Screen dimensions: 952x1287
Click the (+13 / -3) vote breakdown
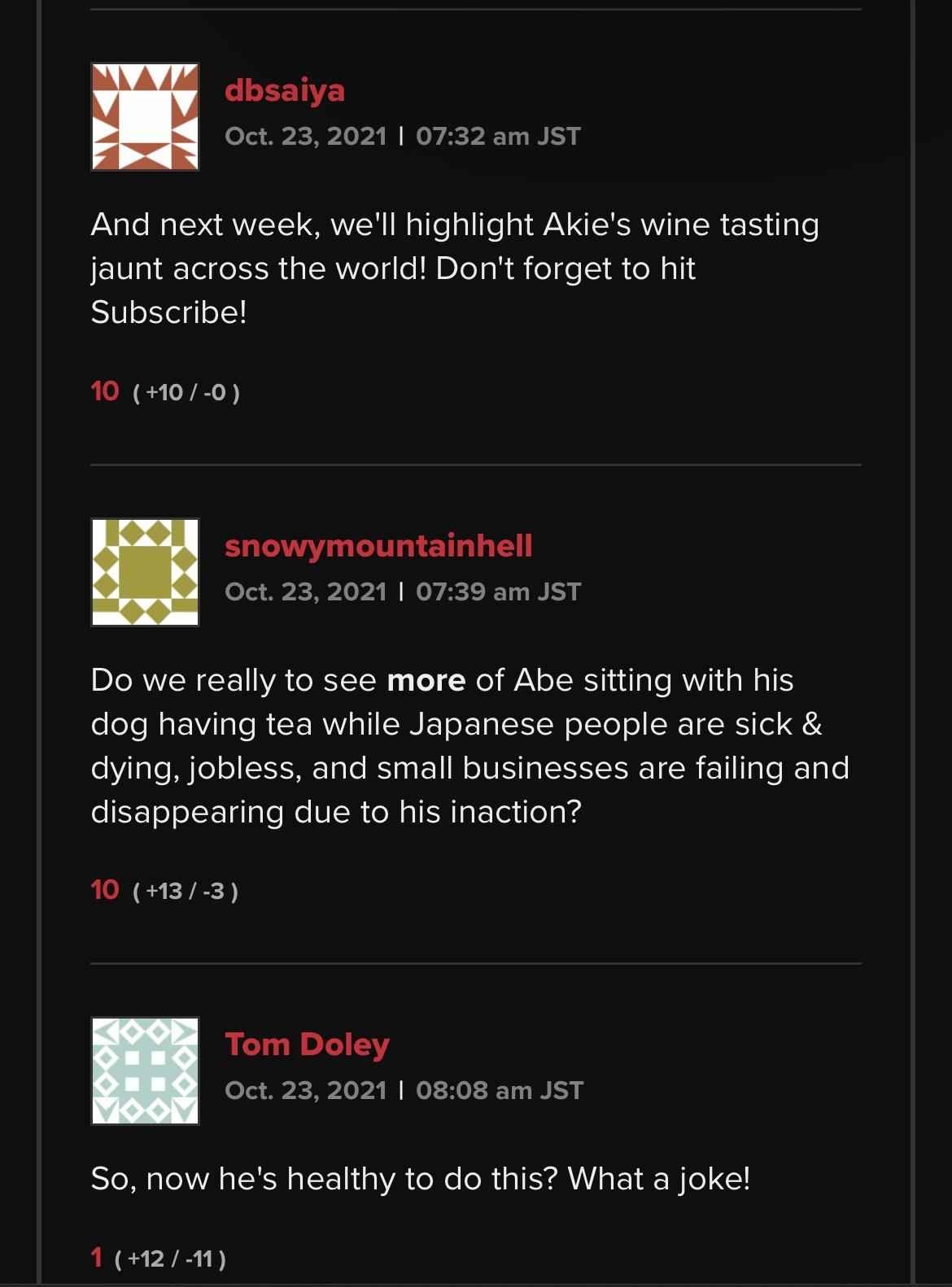click(x=185, y=892)
